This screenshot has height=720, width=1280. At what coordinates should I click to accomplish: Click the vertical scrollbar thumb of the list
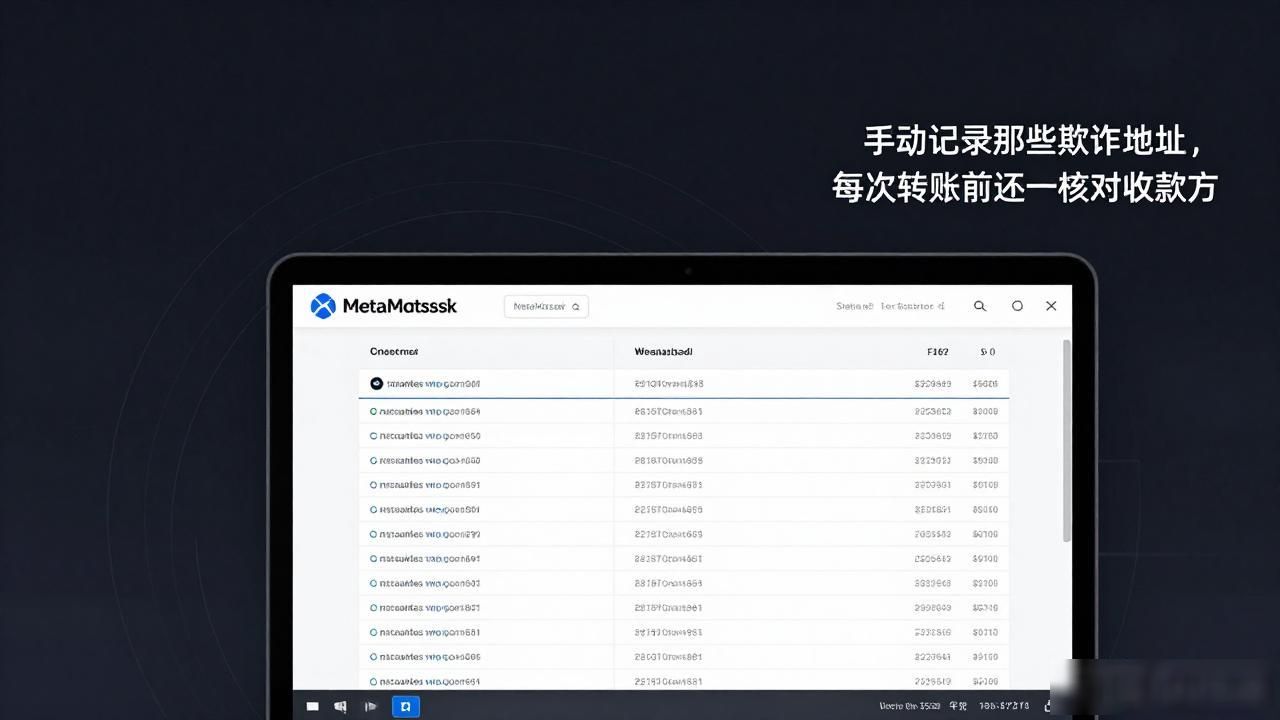(x=1066, y=440)
